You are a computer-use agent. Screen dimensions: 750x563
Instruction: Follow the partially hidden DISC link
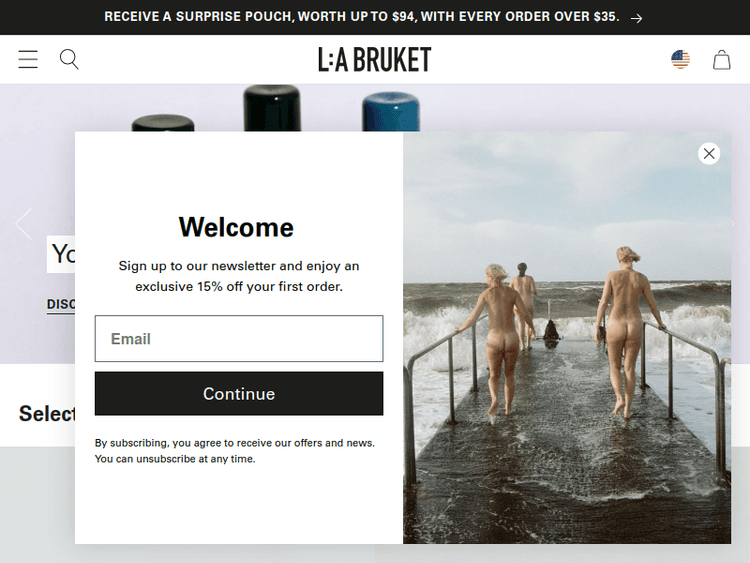click(61, 305)
